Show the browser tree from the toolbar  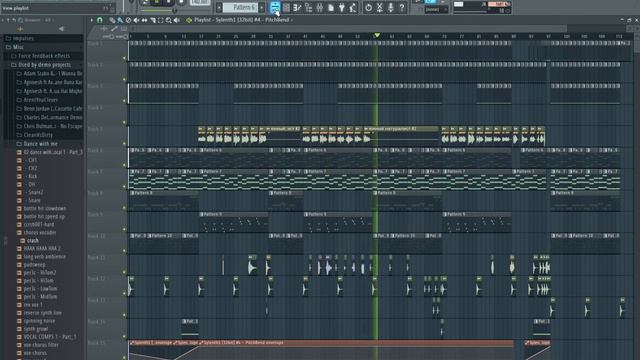[x=309, y=7]
